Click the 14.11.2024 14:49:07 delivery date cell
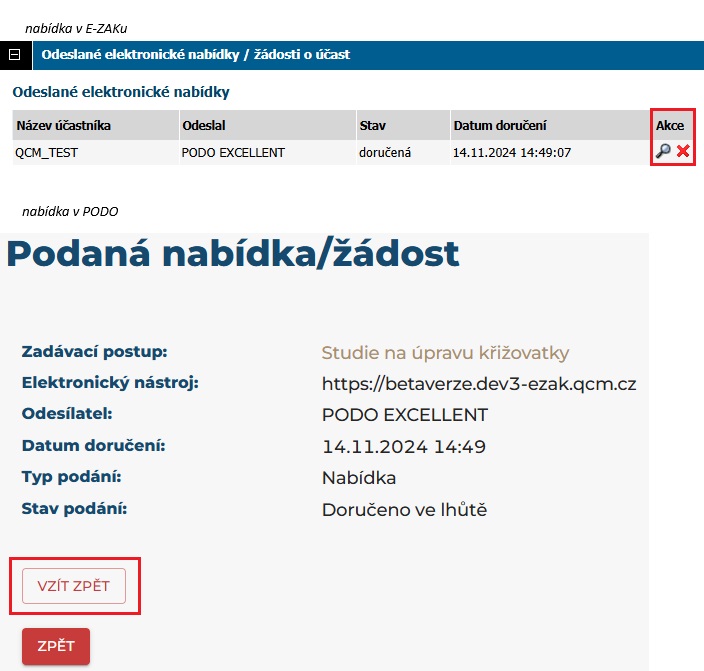 (x=512, y=153)
